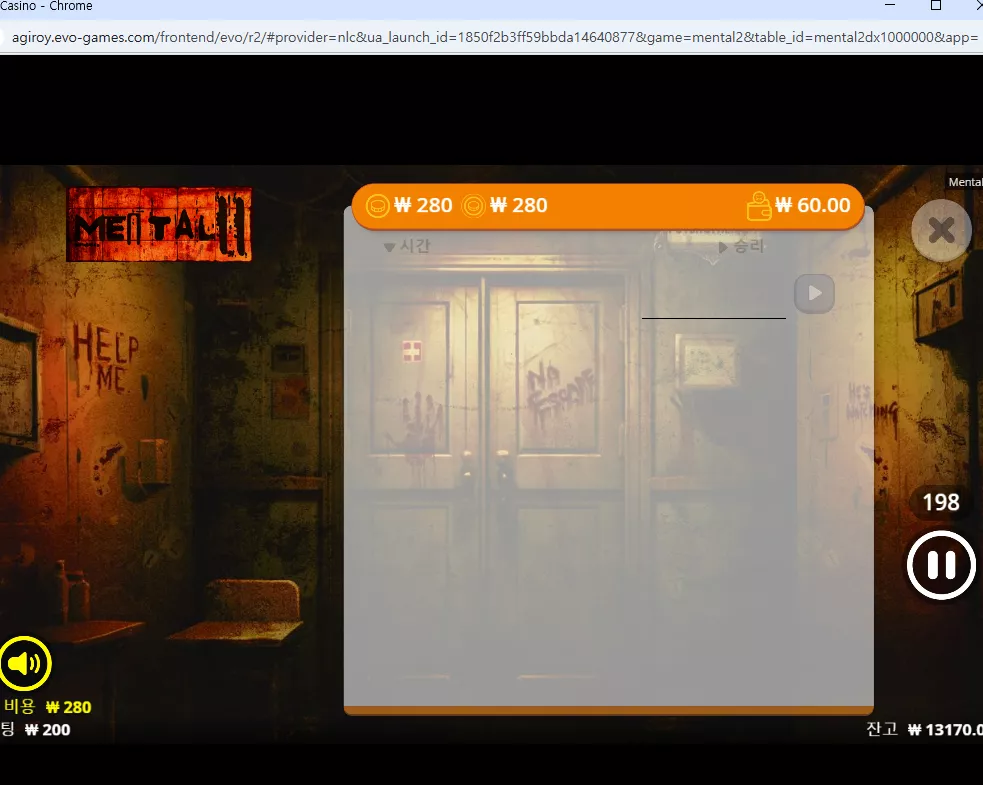Maximize the Chrome window
The width and height of the screenshot is (983, 785).
pyautogui.click(x=935, y=6)
